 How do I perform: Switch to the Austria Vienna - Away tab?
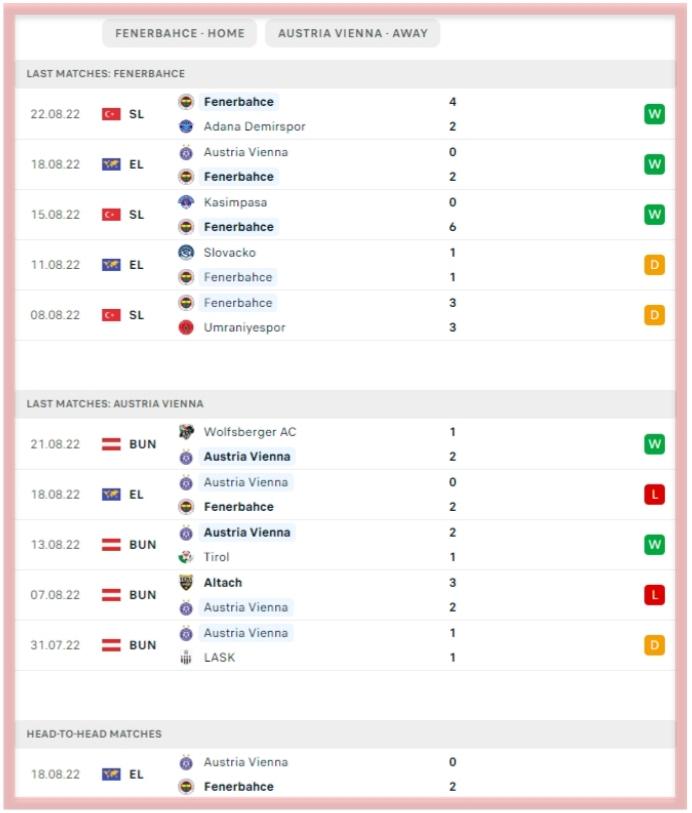tap(352, 33)
